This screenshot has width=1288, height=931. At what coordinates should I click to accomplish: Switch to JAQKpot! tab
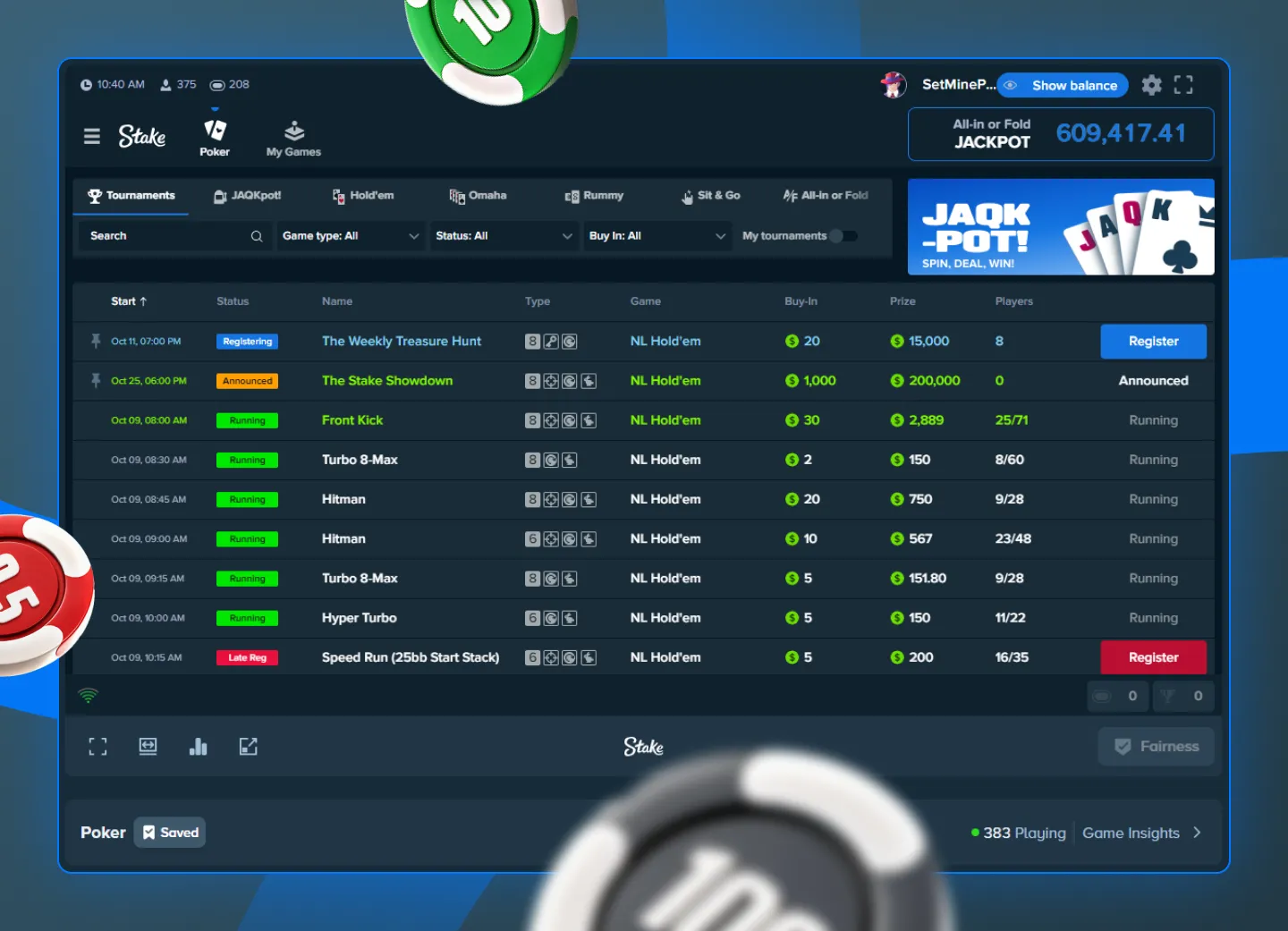point(248,196)
